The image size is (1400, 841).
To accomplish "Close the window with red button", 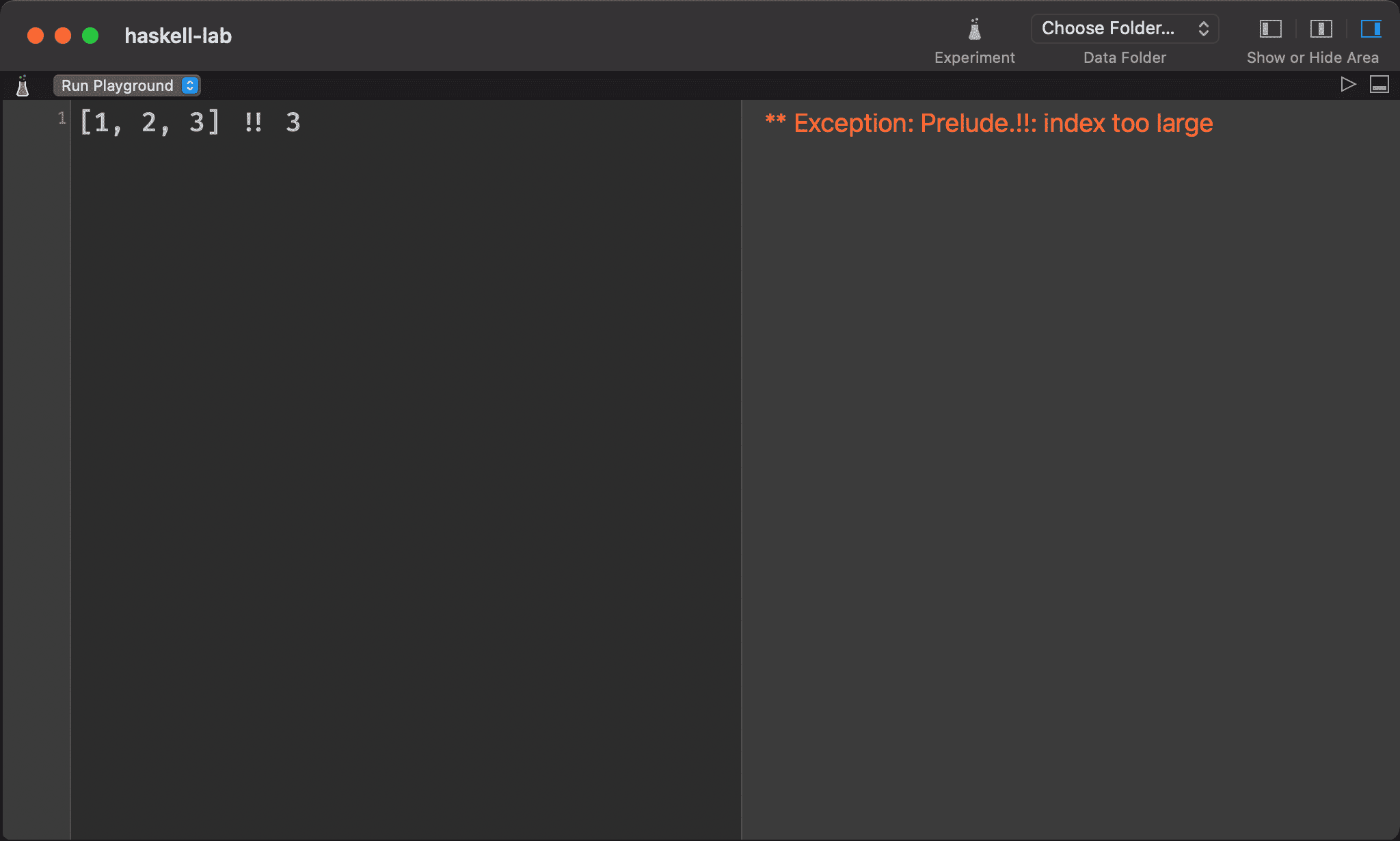I will point(36,36).
